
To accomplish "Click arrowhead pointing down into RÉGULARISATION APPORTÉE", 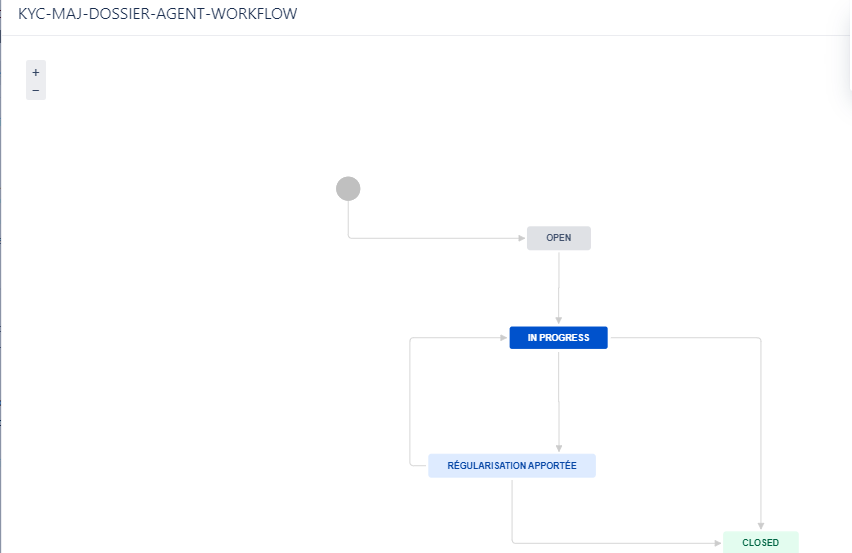I will point(559,448).
